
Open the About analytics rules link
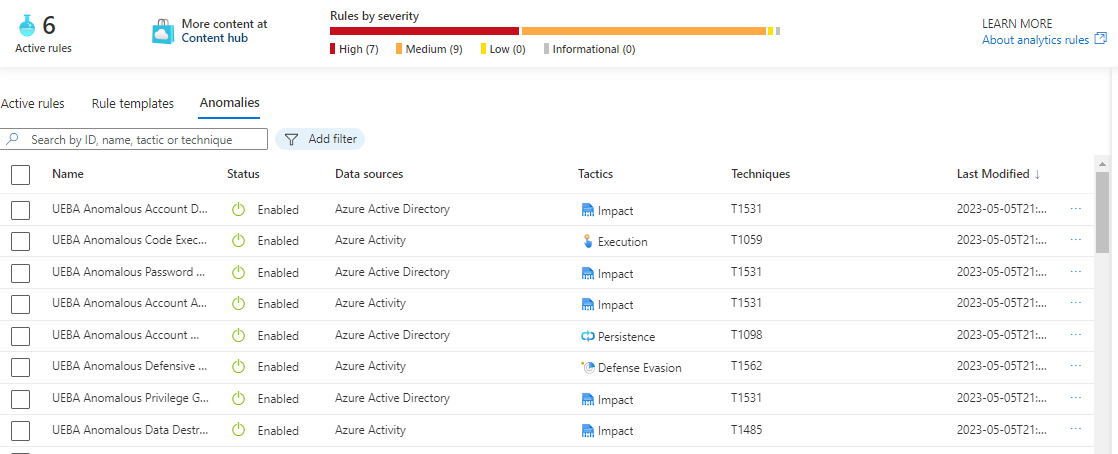pyautogui.click(x=1035, y=40)
